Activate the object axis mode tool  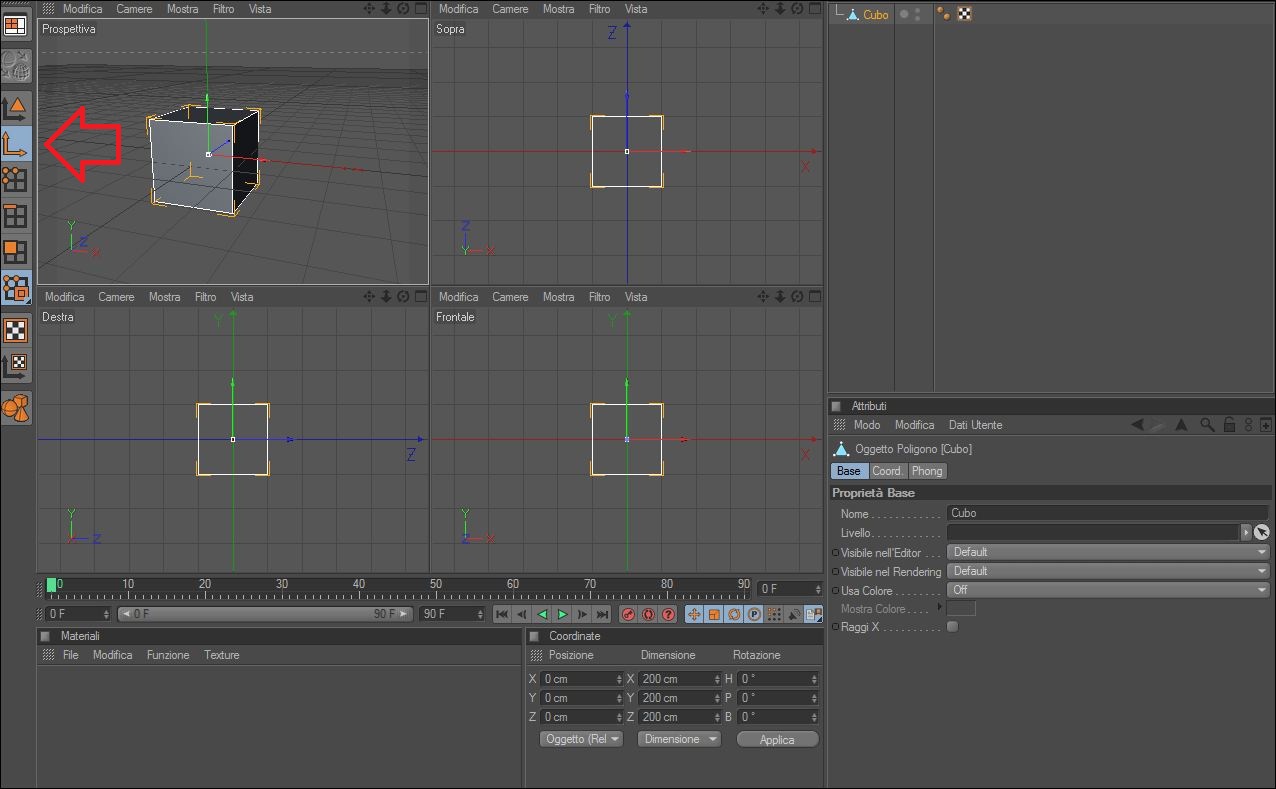(x=16, y=144)
